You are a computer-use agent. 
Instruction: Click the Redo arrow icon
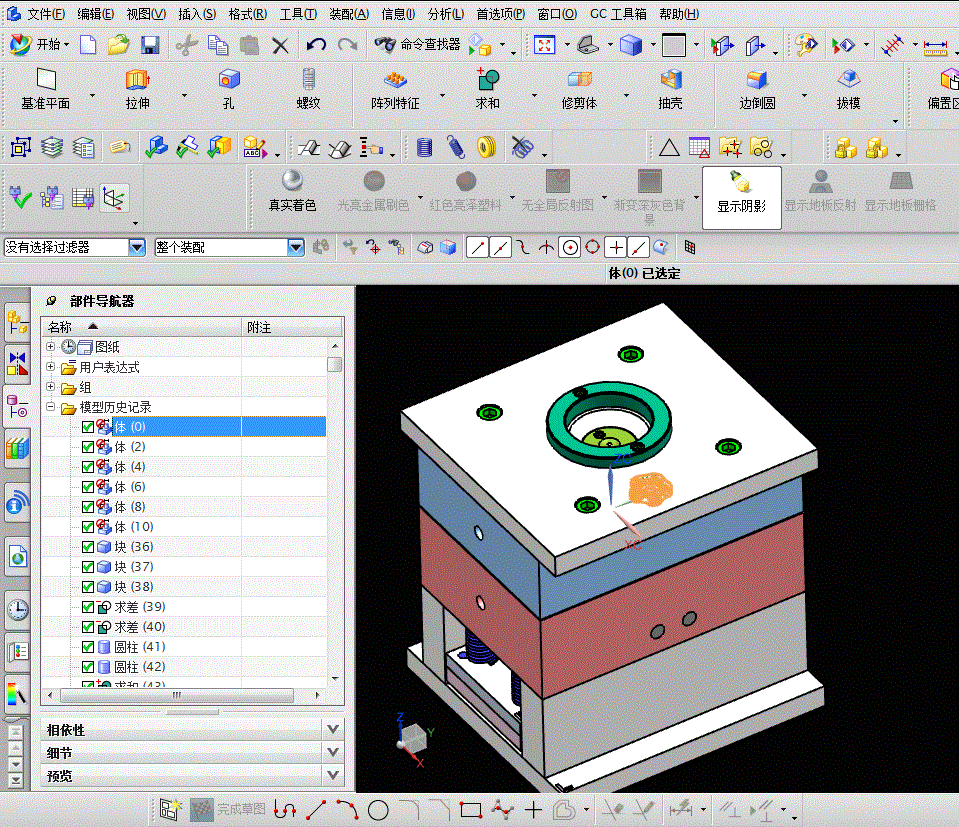(347, 45)
